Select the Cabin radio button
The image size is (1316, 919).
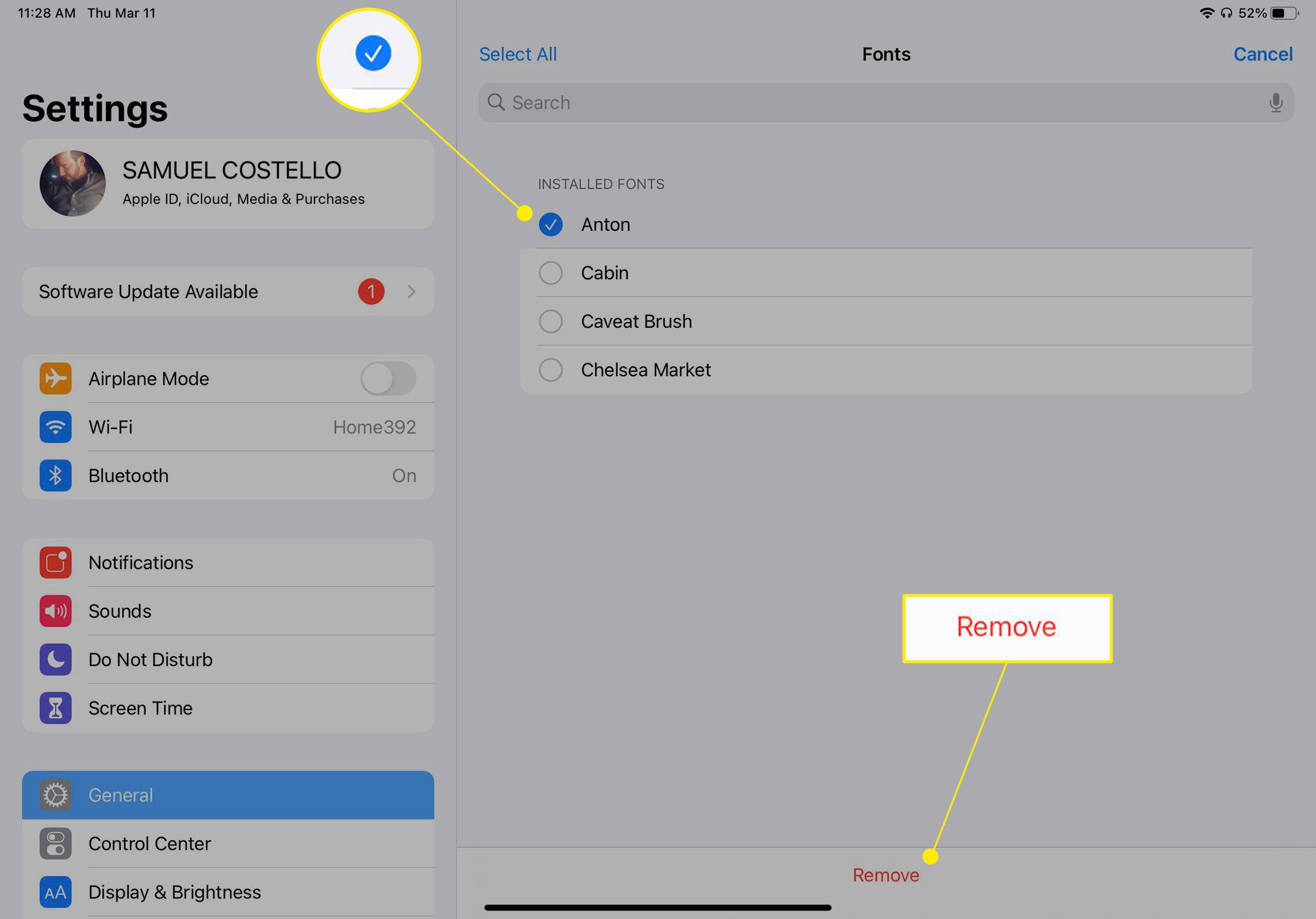click(x=552, y=272)
